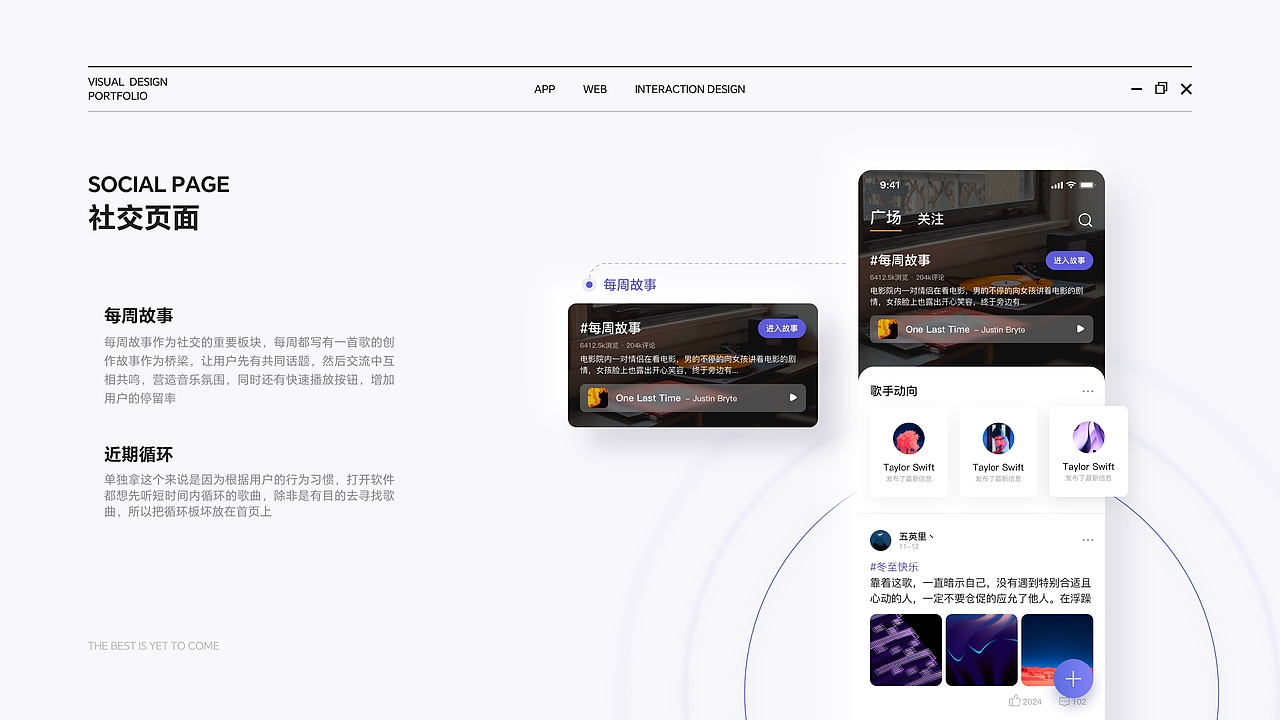The height and width of the screenshot is (720, 1280).
Task: Click the like thumb icon showing 2024
Action: coord(1014,701)
